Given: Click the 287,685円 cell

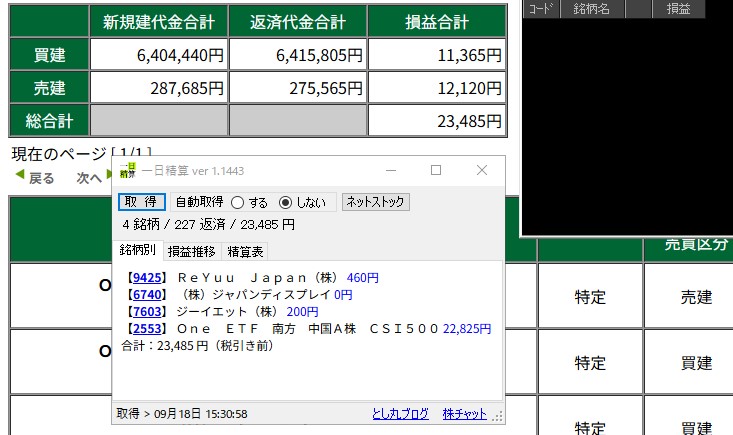Looking at the screenshot, I should [159, 87].
